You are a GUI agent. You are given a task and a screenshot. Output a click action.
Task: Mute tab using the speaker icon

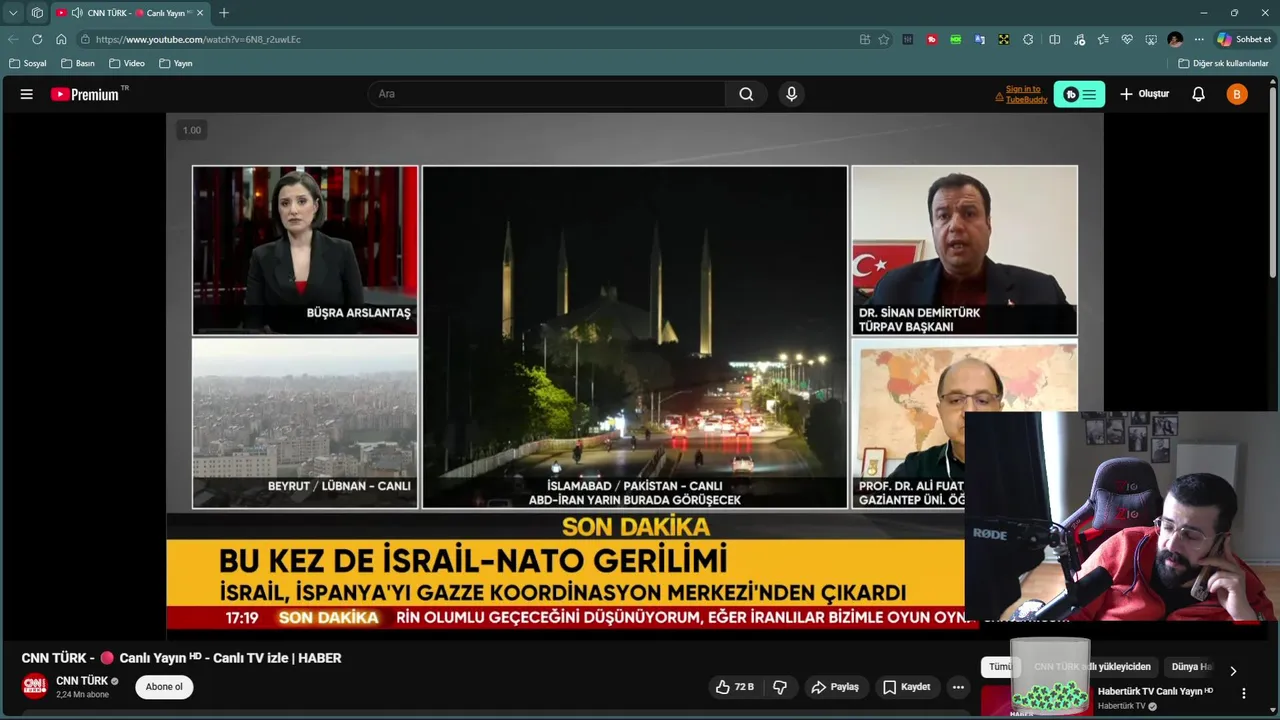[77, 13]
